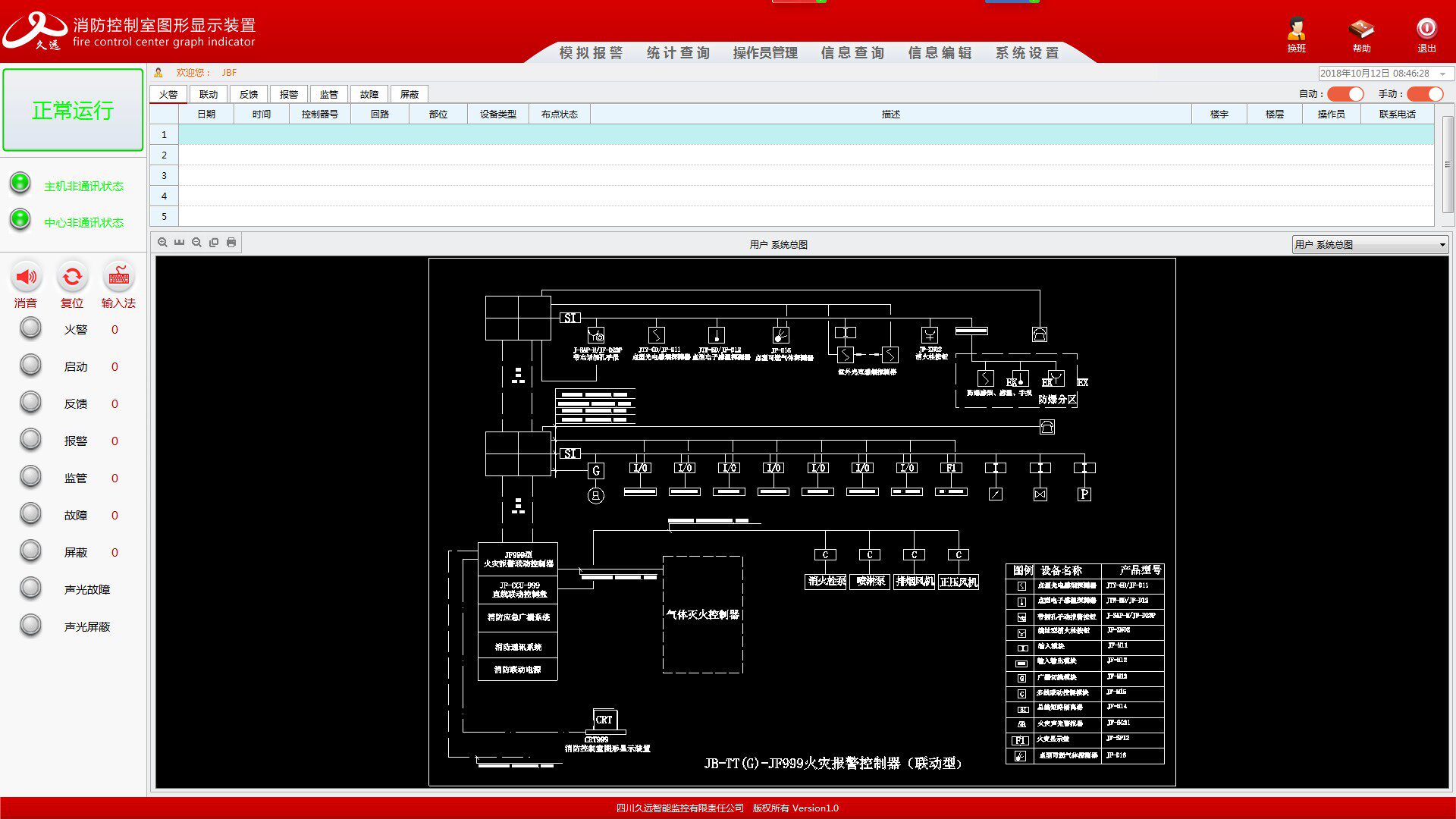Click the zoom in magnifier icon
This screenshot has width=1456, height=819.
tap(162, 243)
